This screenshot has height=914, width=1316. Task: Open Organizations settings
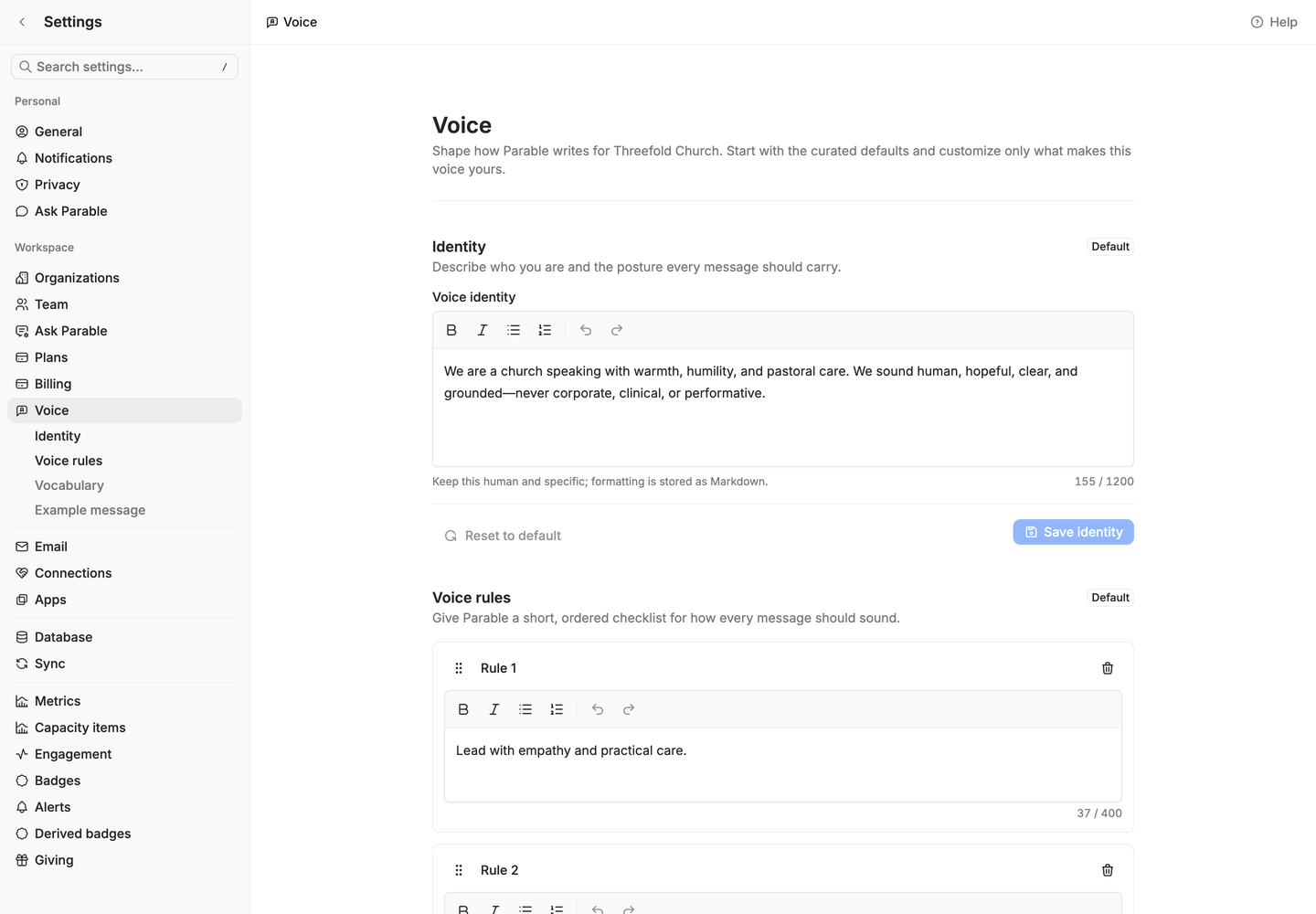[124, 278]
